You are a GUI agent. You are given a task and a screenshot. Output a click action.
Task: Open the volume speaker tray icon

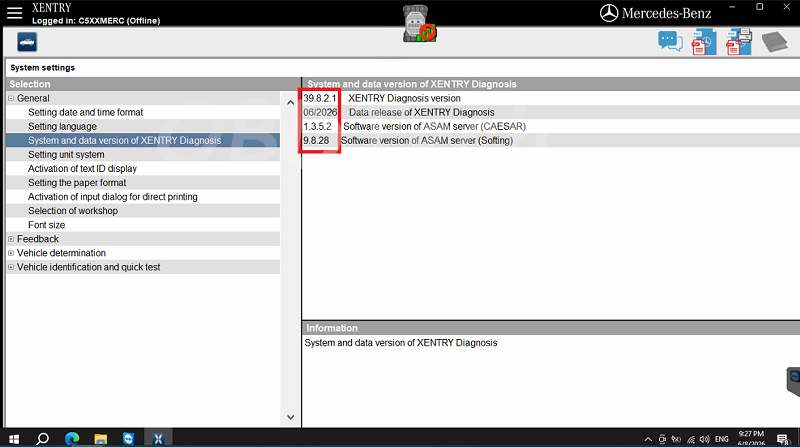coord(705,439)
